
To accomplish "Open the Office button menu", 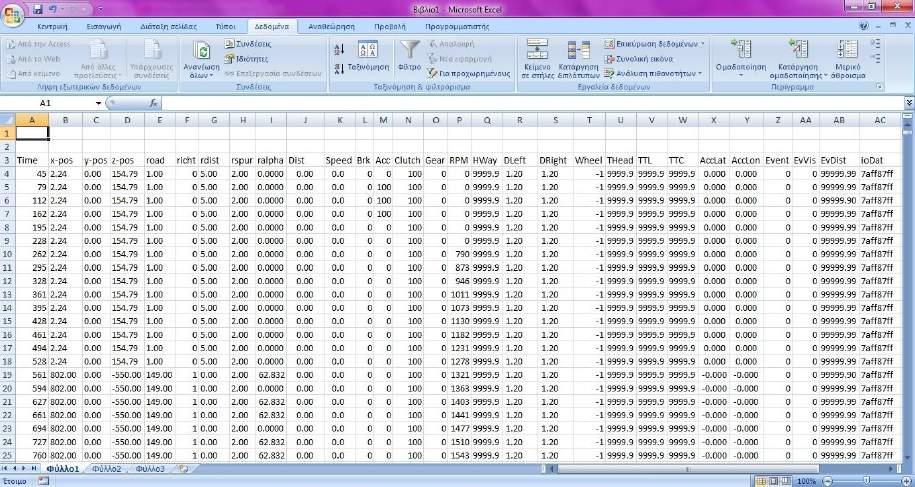I will [12, 14].
